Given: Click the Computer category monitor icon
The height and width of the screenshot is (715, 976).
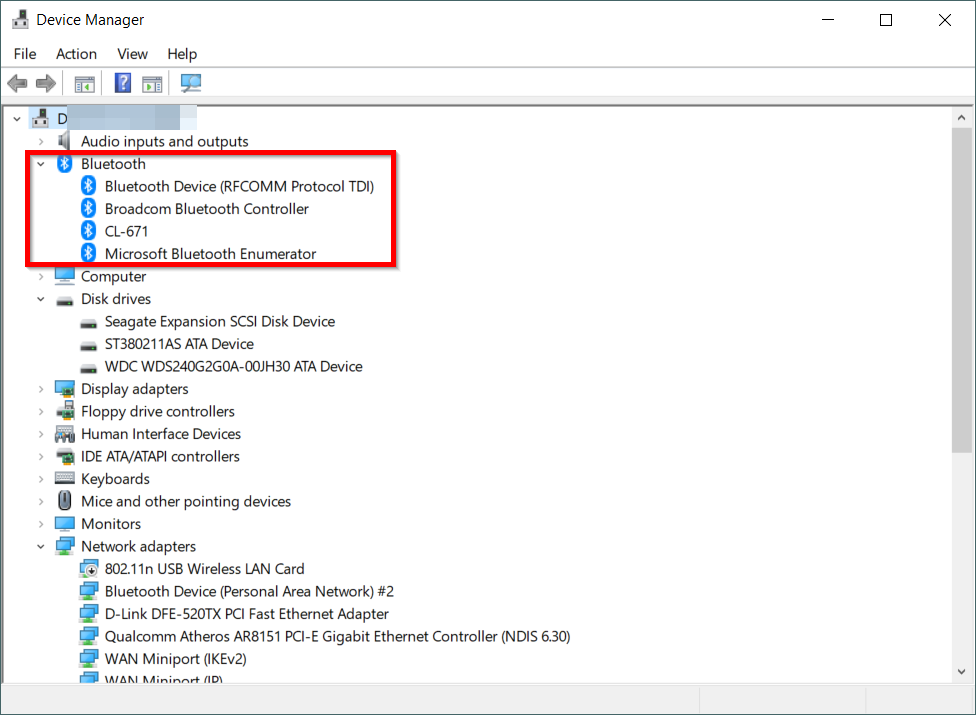Looking at the screenshot, I should pyautogui.click(x=65, y=276).
